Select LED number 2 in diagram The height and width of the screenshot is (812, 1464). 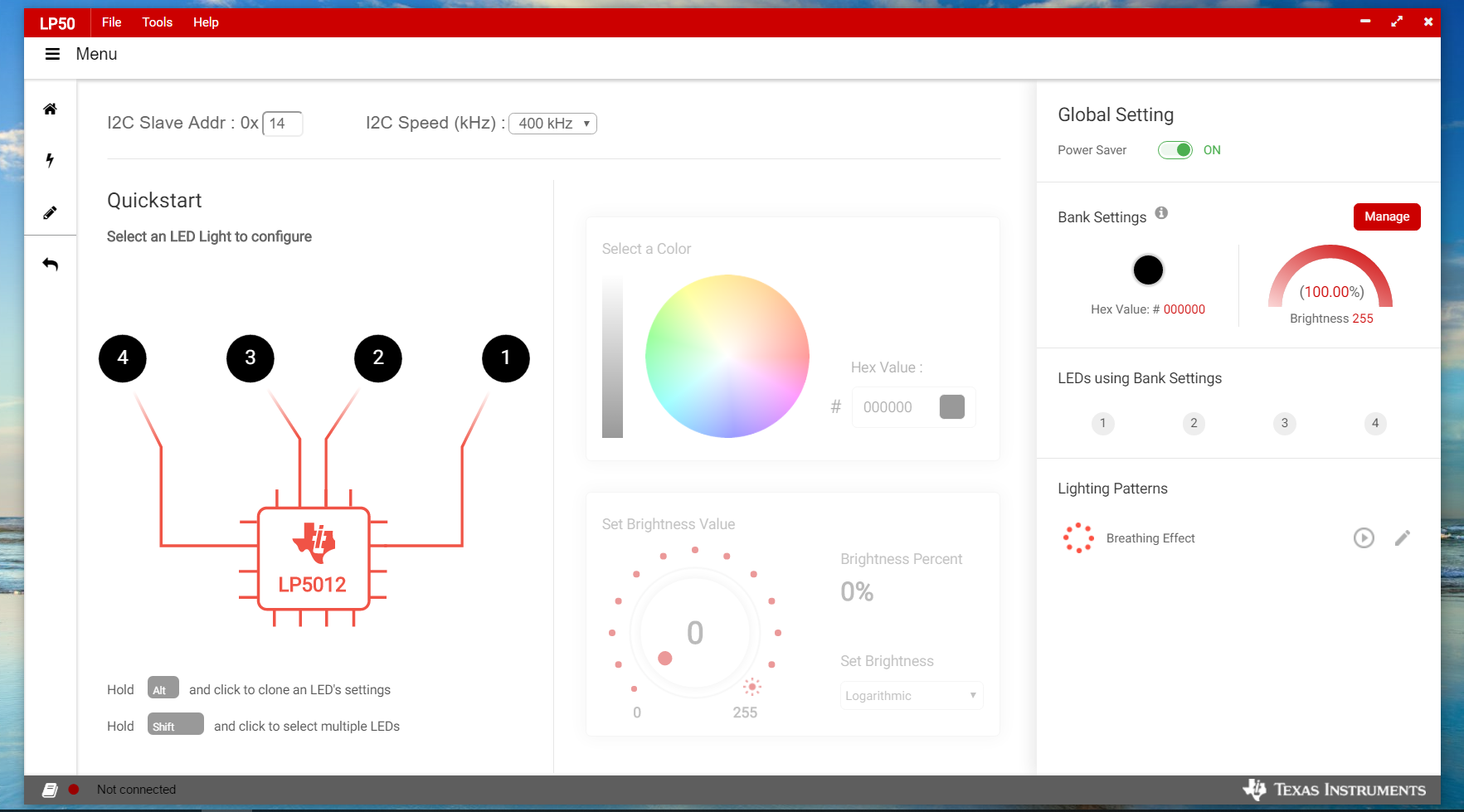pos(378,358)
